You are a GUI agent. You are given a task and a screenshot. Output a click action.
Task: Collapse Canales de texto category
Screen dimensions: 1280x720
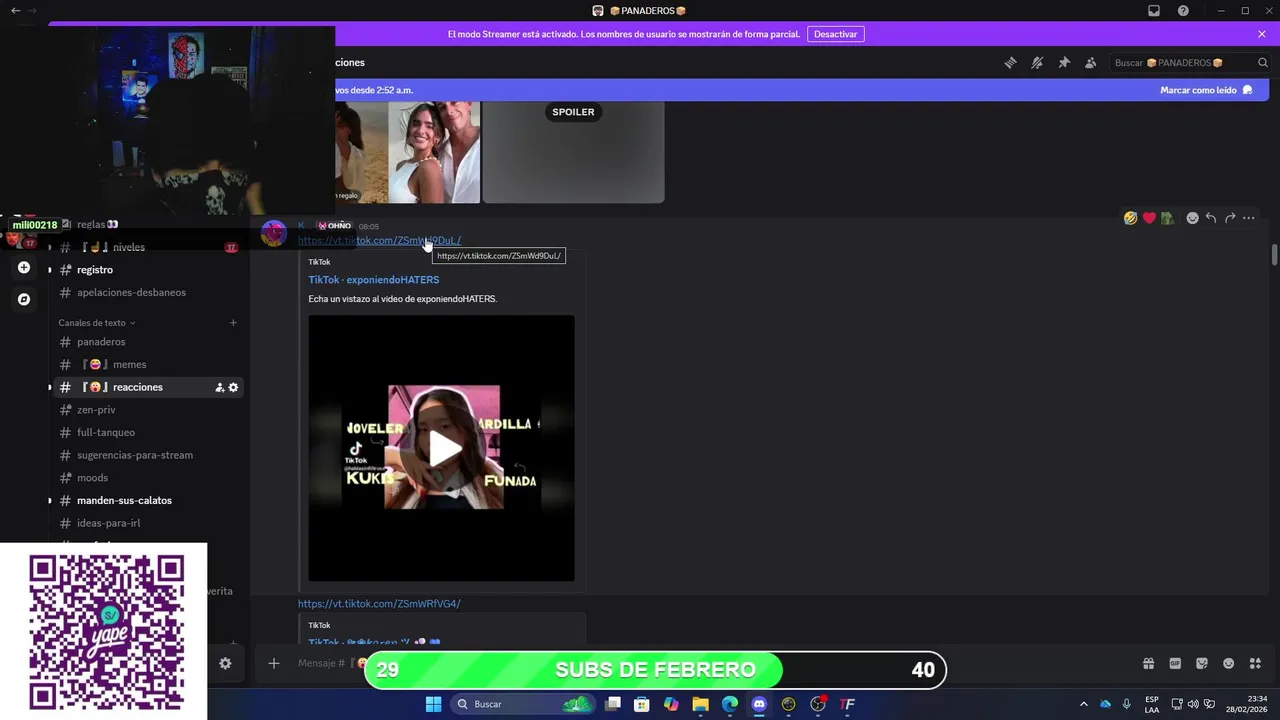(x=97, y=323)
